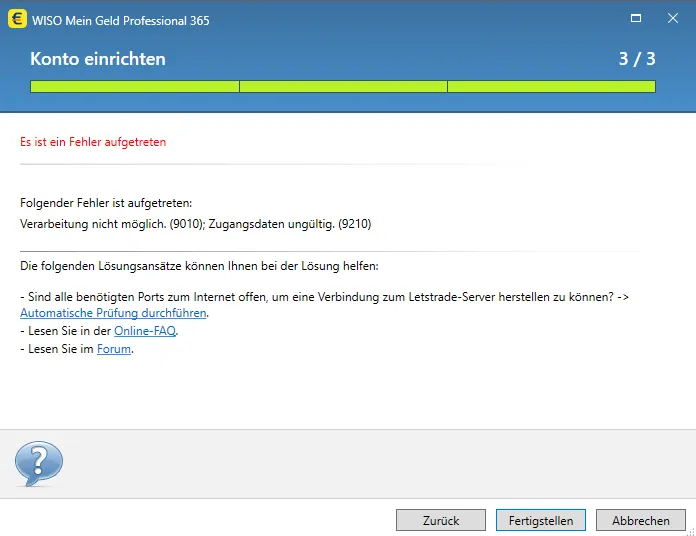Image resolution: width=696 pixels, height=536 pixels.
Task: Click the last progress bar segment
Action: point(551,87)
